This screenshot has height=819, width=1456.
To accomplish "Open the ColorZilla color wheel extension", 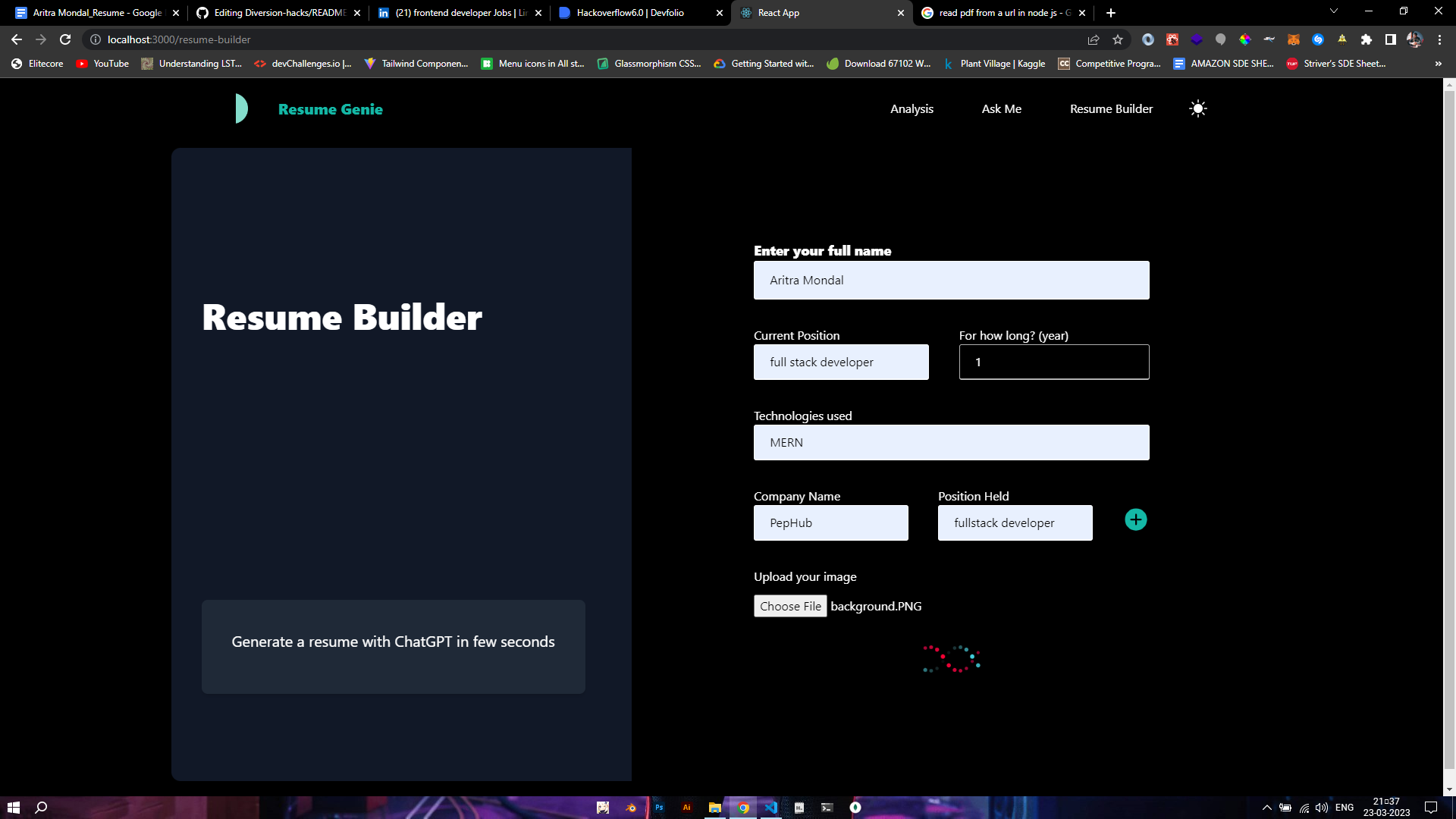I will click(1245, 39).
